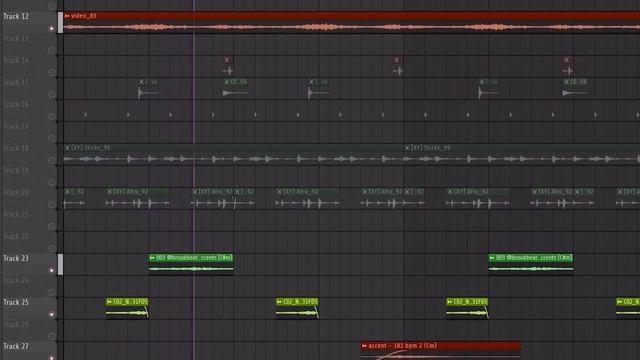Toggle the Track 21 mute circle

coord(51,226)
